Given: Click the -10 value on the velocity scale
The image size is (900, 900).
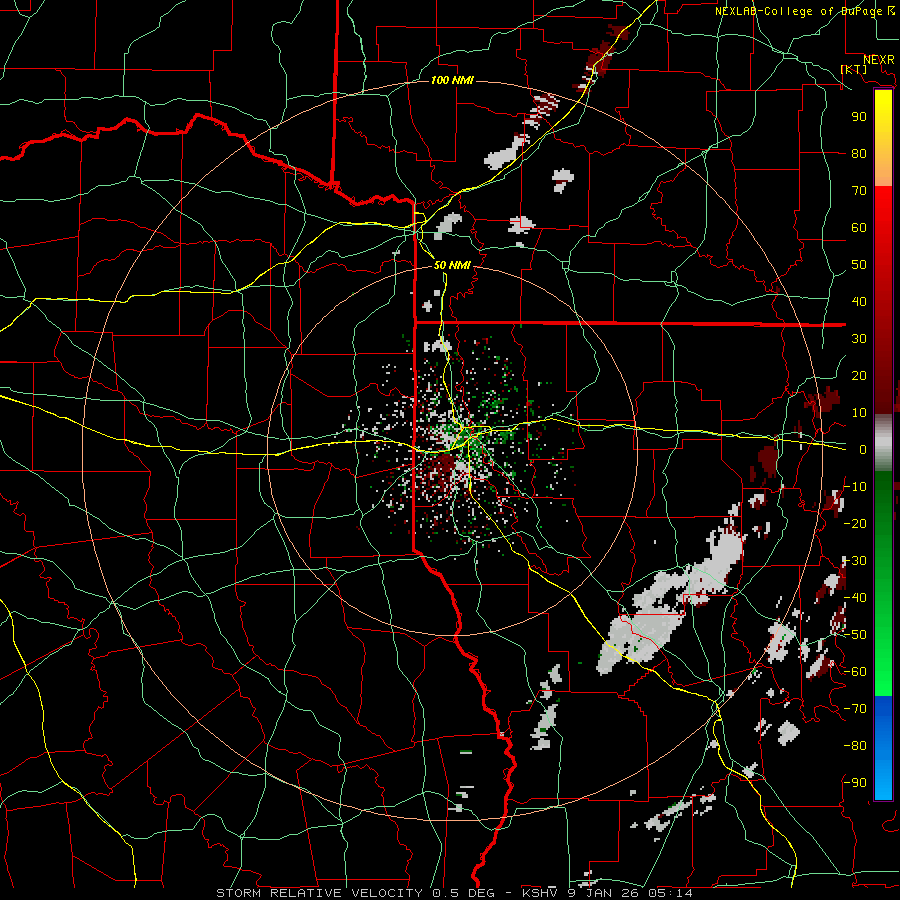Looking at the screenshot, I should (x=855, y=487).
